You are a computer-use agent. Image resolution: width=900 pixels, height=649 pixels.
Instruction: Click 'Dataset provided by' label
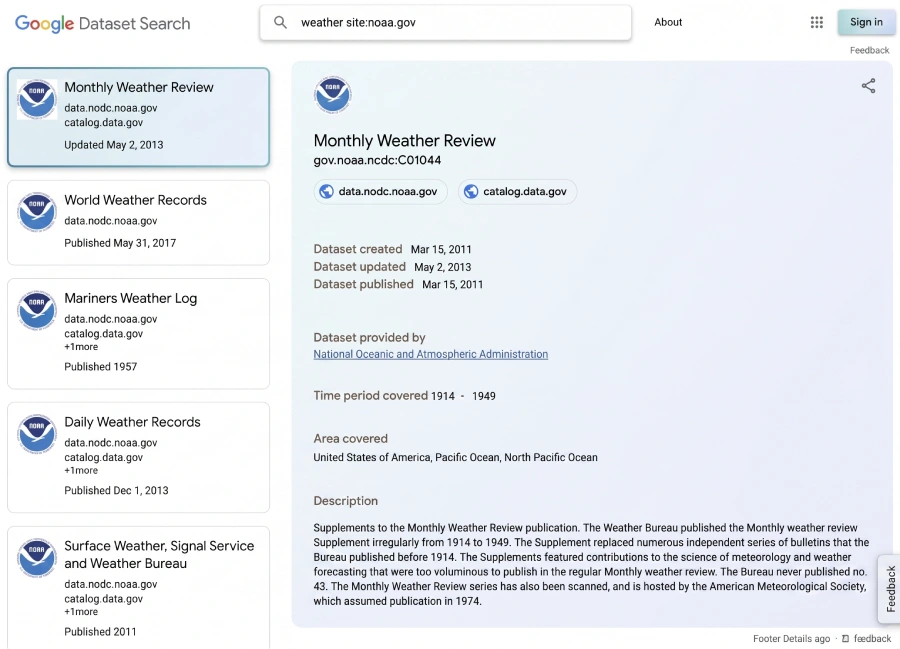pyautogui.click(x=369, y=337)
